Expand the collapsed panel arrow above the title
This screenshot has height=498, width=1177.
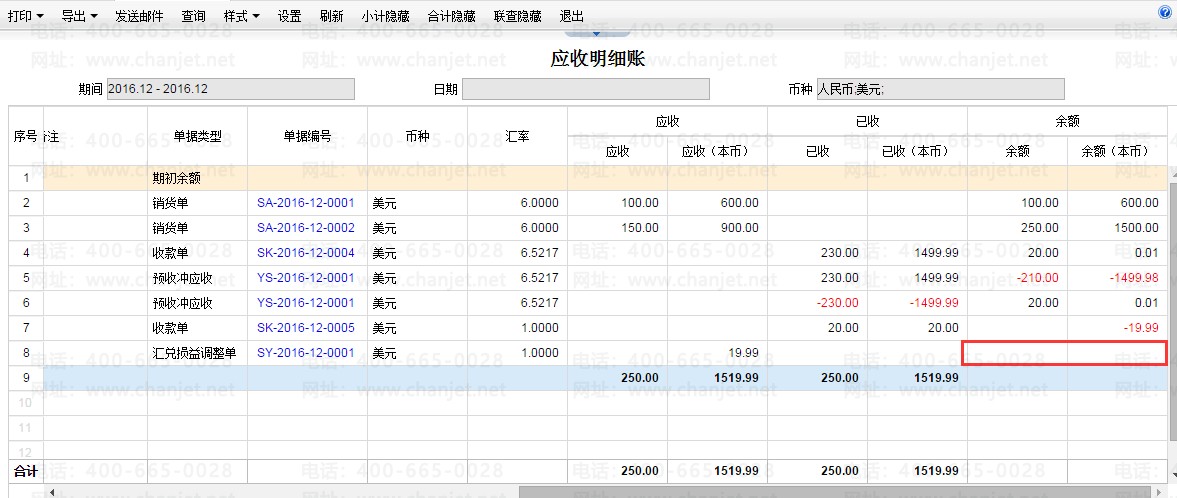click(597, 33)
